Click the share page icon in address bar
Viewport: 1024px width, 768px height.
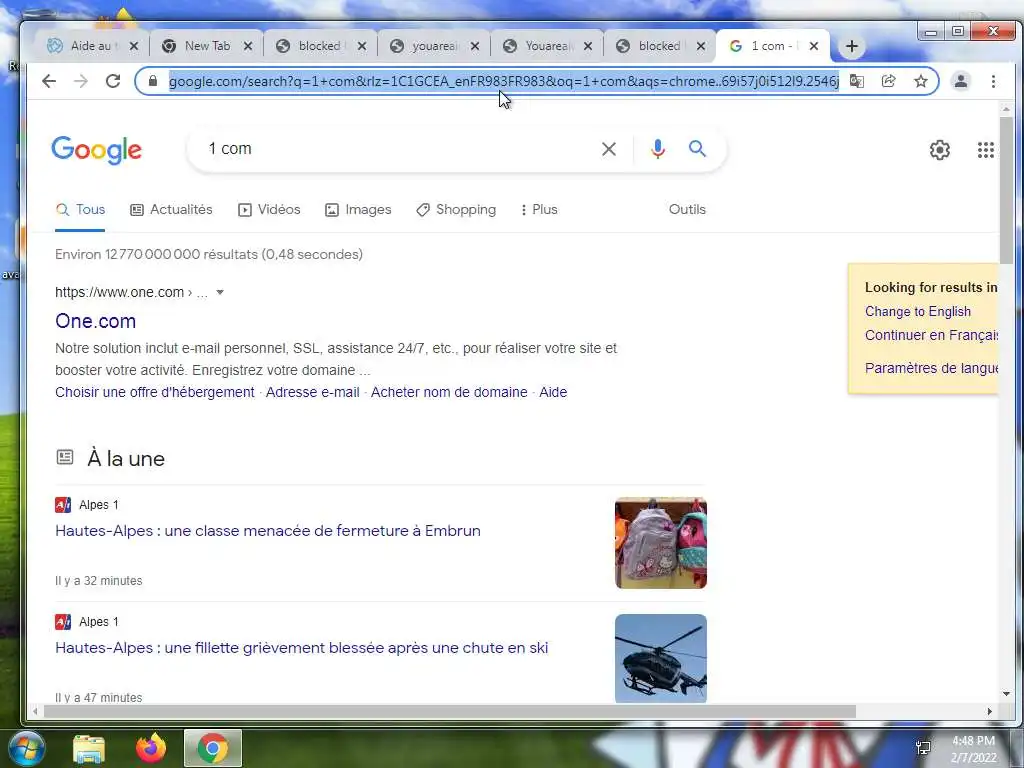[x=888, y=81]
